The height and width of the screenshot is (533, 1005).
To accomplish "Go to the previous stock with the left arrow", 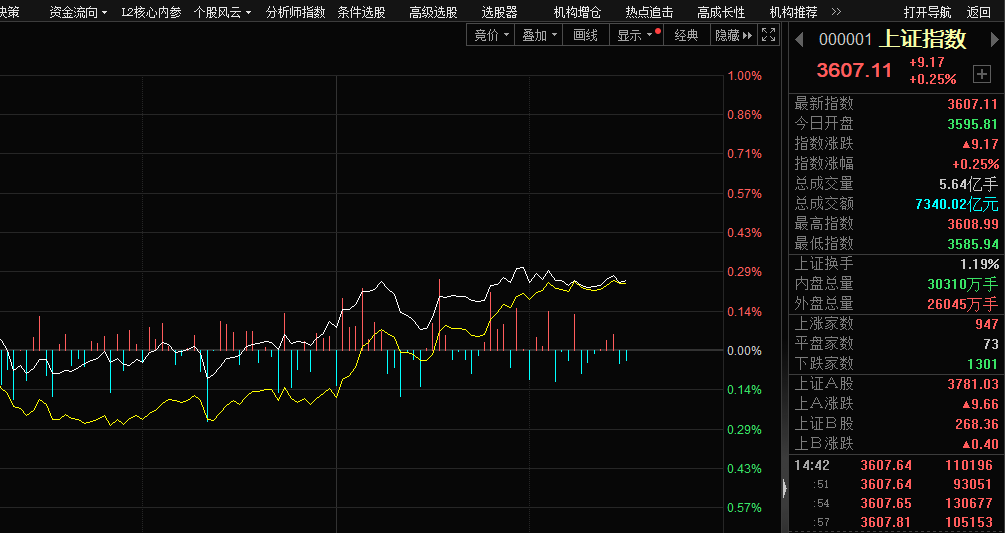I will tap(799, 40).
